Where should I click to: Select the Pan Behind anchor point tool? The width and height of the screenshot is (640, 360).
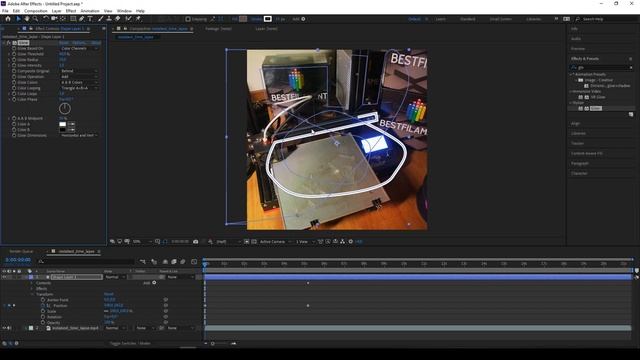coord(63,19)
